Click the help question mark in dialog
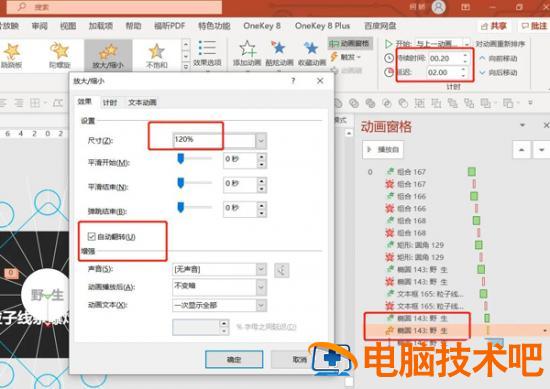550x389 pixels. [293, 81]
